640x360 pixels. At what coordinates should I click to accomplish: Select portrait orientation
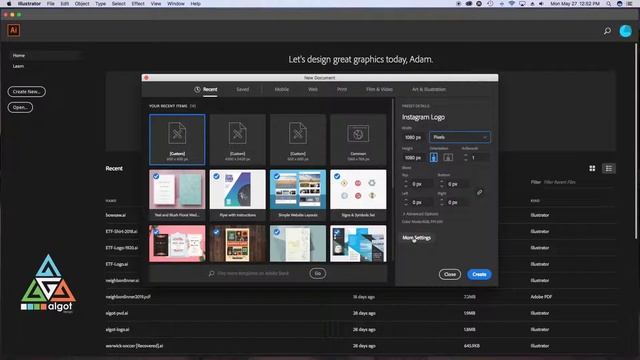(433, 158)
